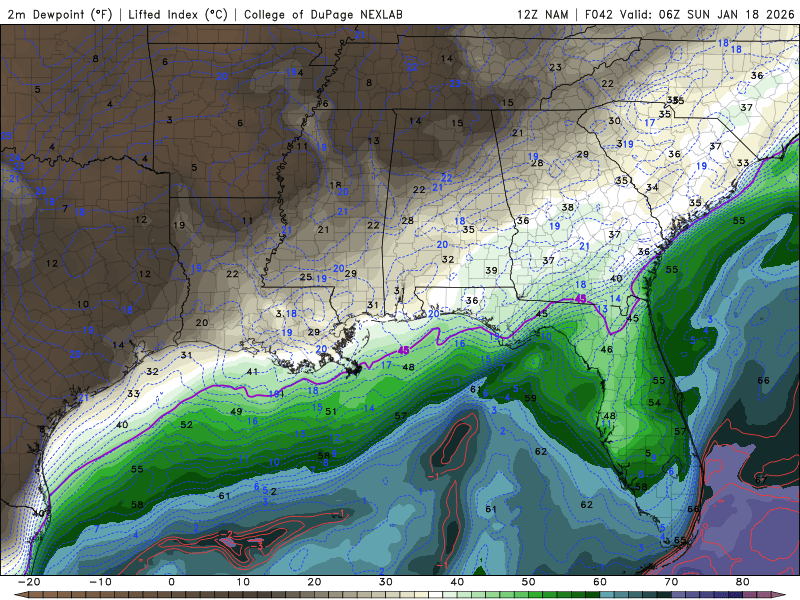The width and height of the screenshot is (800, 600).
Task: Click the black dewpoint value "13" in northern Mississippi
Action: pyautogui.click(x=373, y=140)
